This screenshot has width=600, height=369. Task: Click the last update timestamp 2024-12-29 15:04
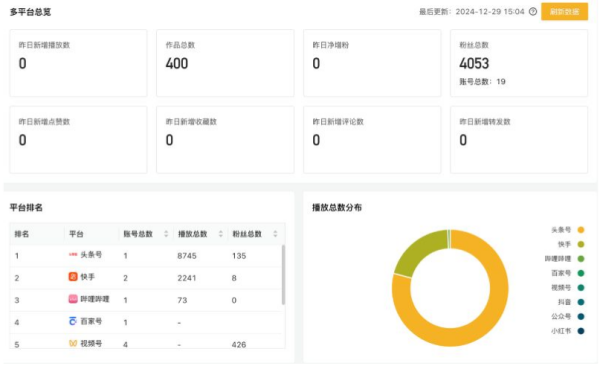point(490,11)
